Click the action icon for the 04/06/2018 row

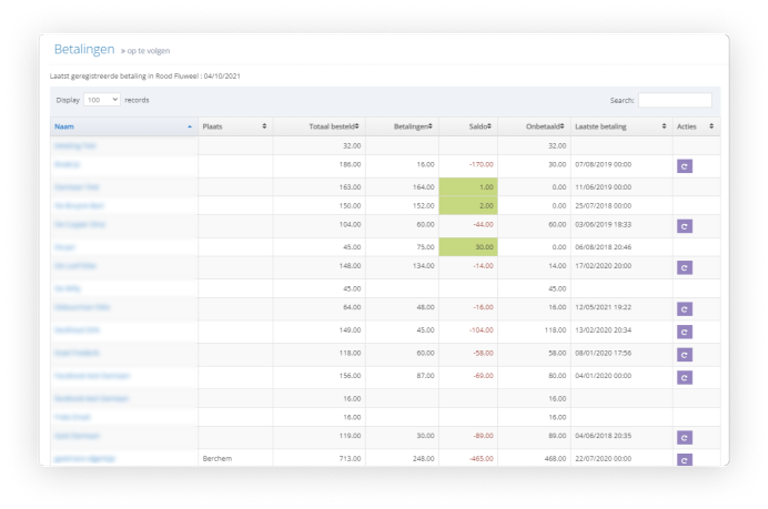pyautogui.click(x=684, y=437)
